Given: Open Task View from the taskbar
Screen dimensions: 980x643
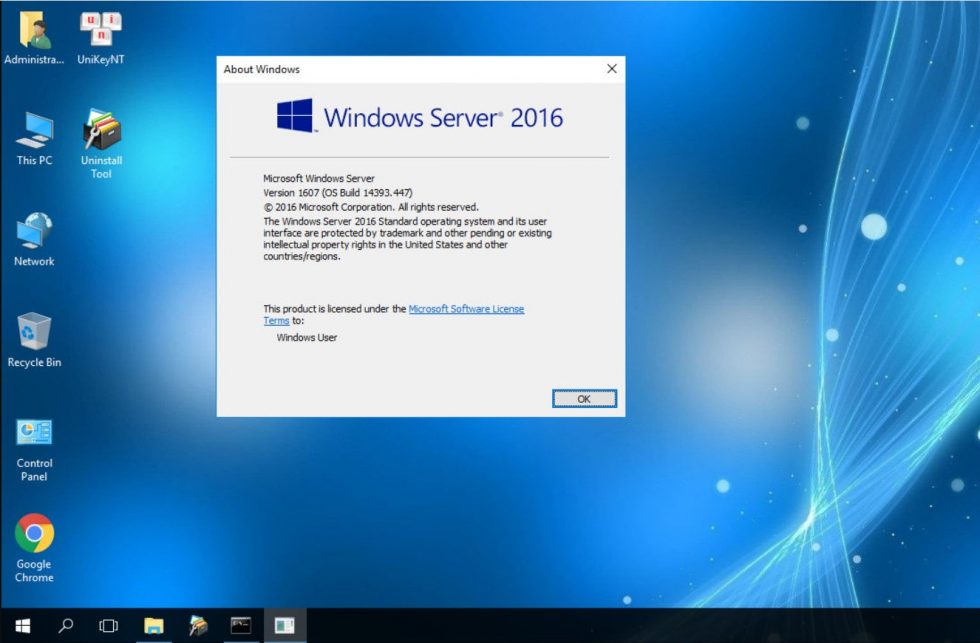Looking at the screenshot, I should point(108,626).
